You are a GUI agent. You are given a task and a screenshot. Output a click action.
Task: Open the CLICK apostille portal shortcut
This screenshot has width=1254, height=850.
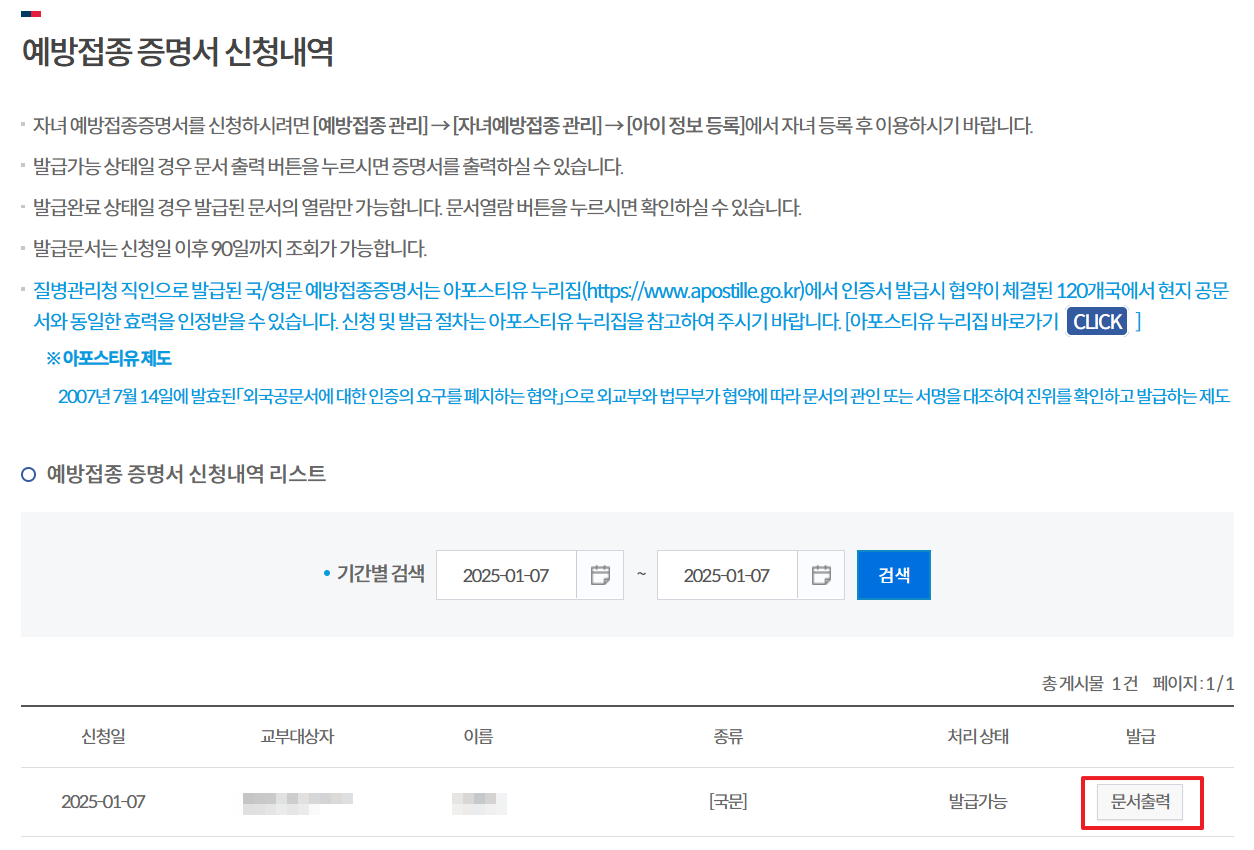[x=1097, y=322]
